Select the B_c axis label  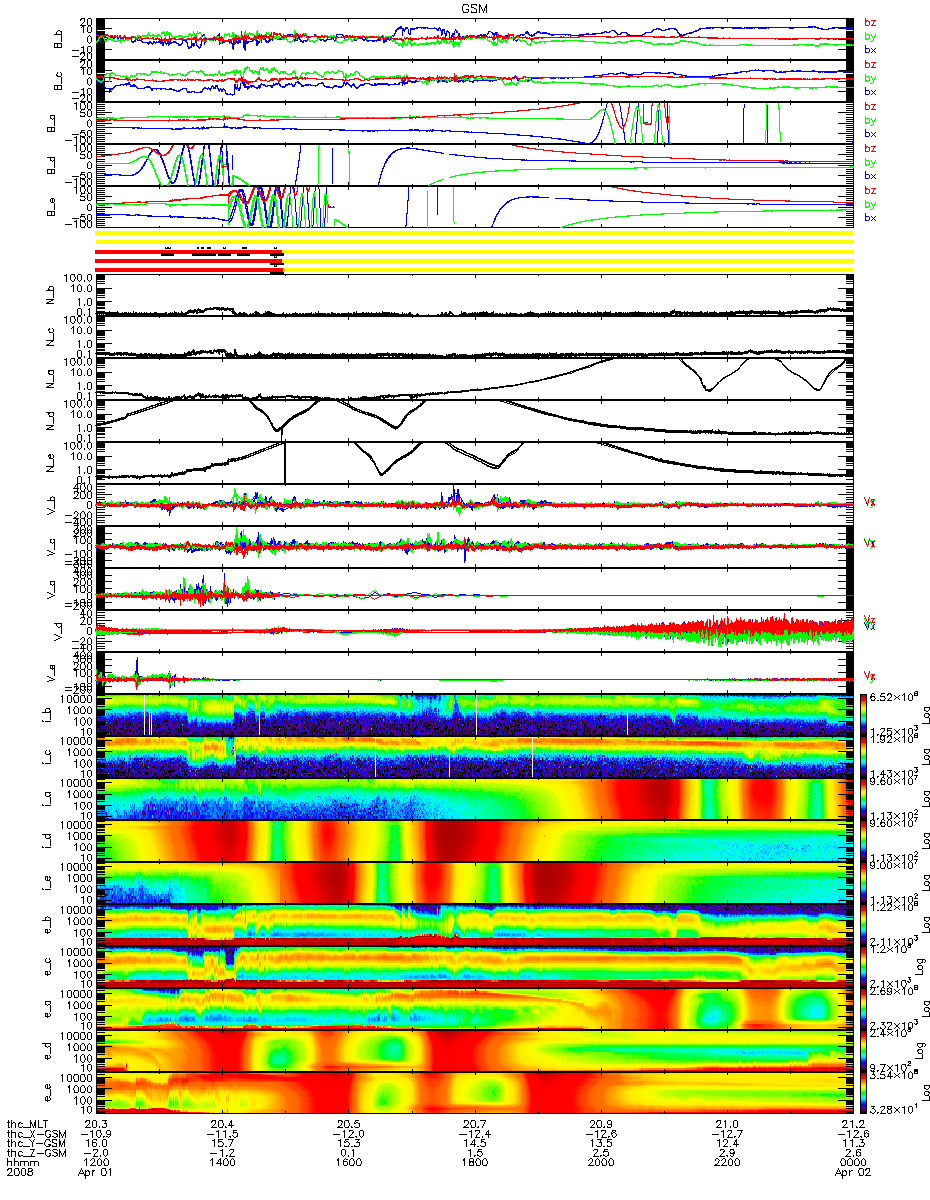coord(59,81)
